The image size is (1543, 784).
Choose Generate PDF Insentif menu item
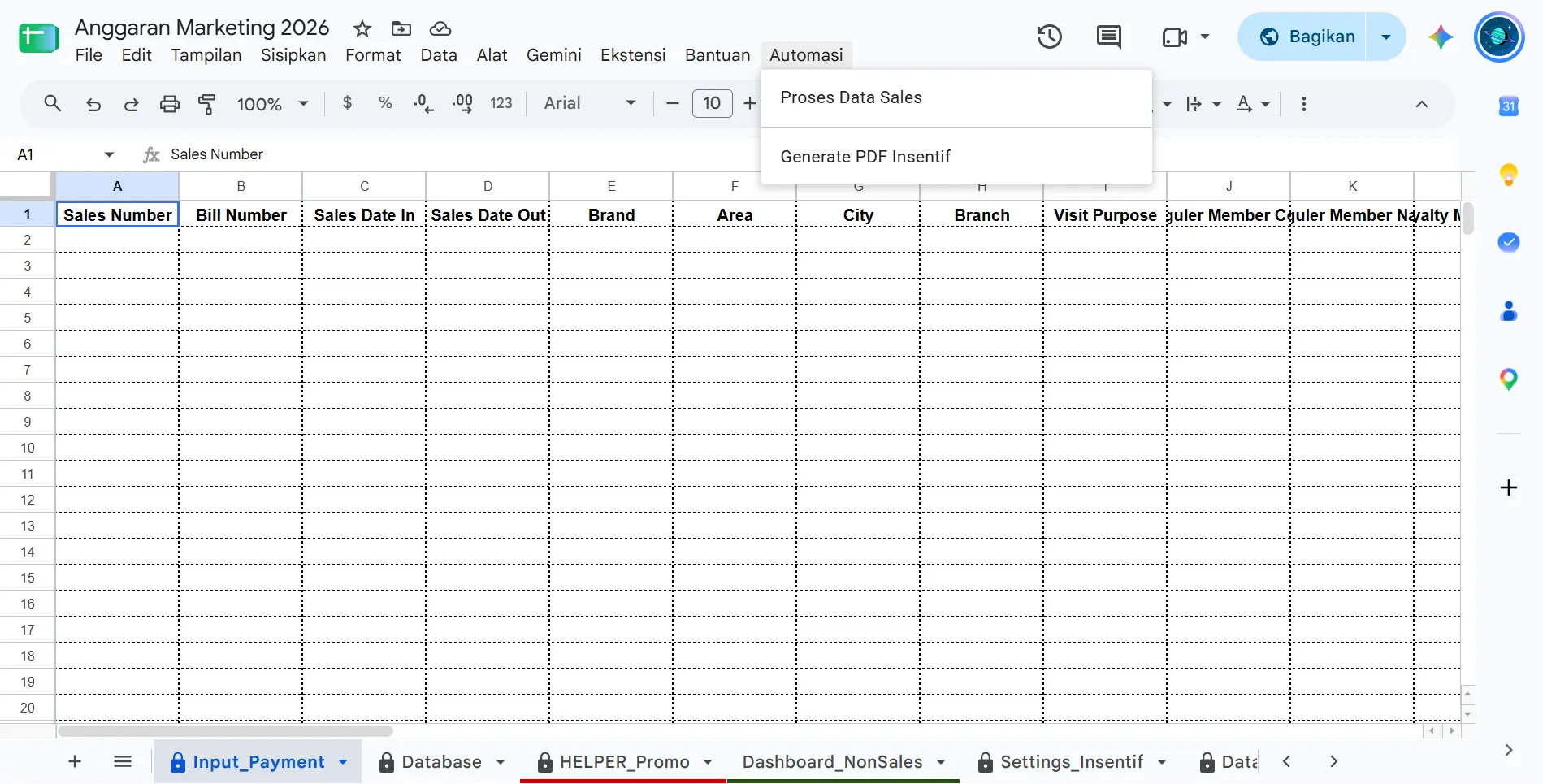pos(956,157)
